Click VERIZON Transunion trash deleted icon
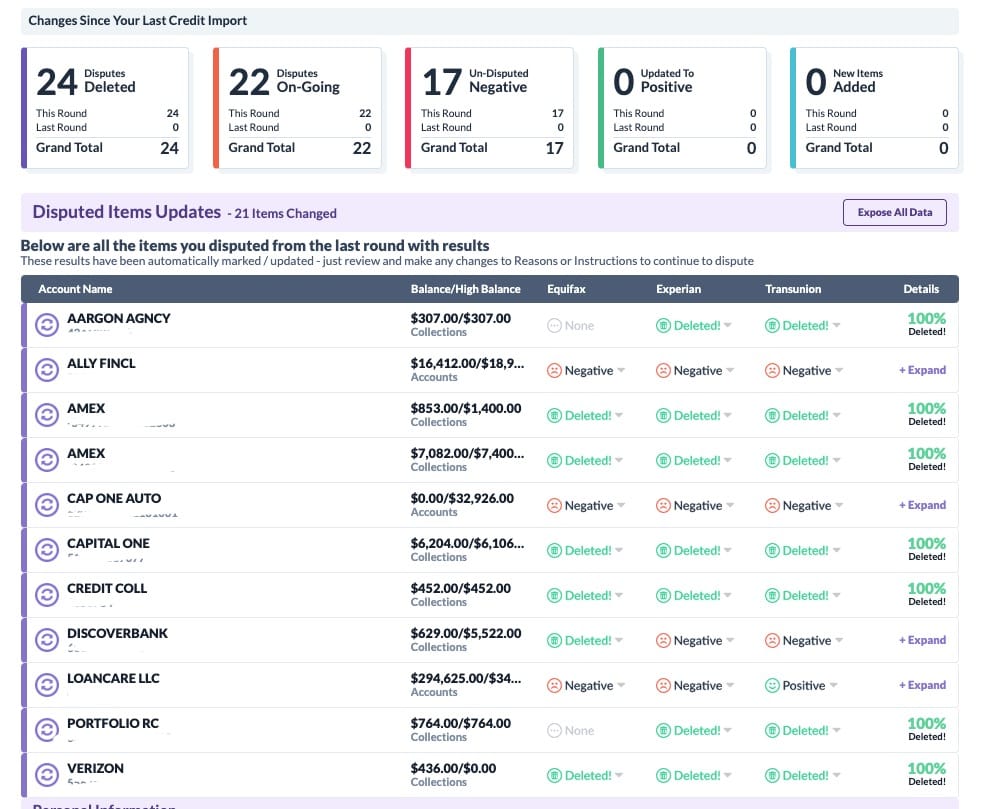The height and width of the screenshot is (809, 986). [x=772, y=776]
